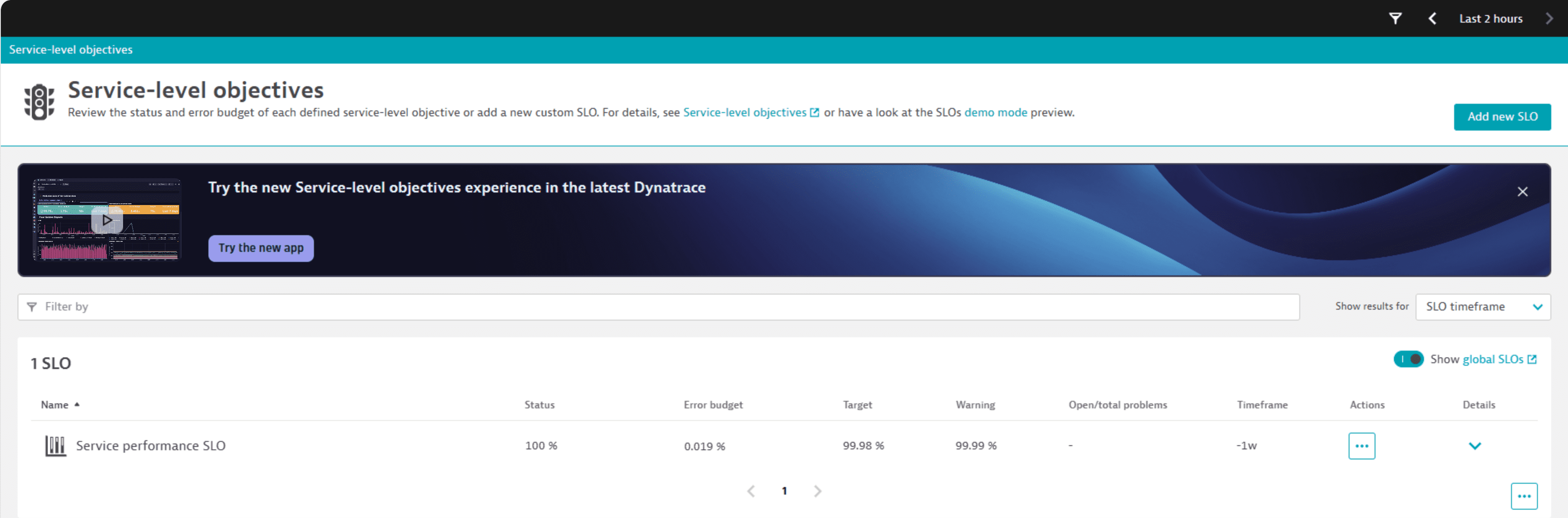Select the Service-level objectives breadcrumb

pos(71,50)
